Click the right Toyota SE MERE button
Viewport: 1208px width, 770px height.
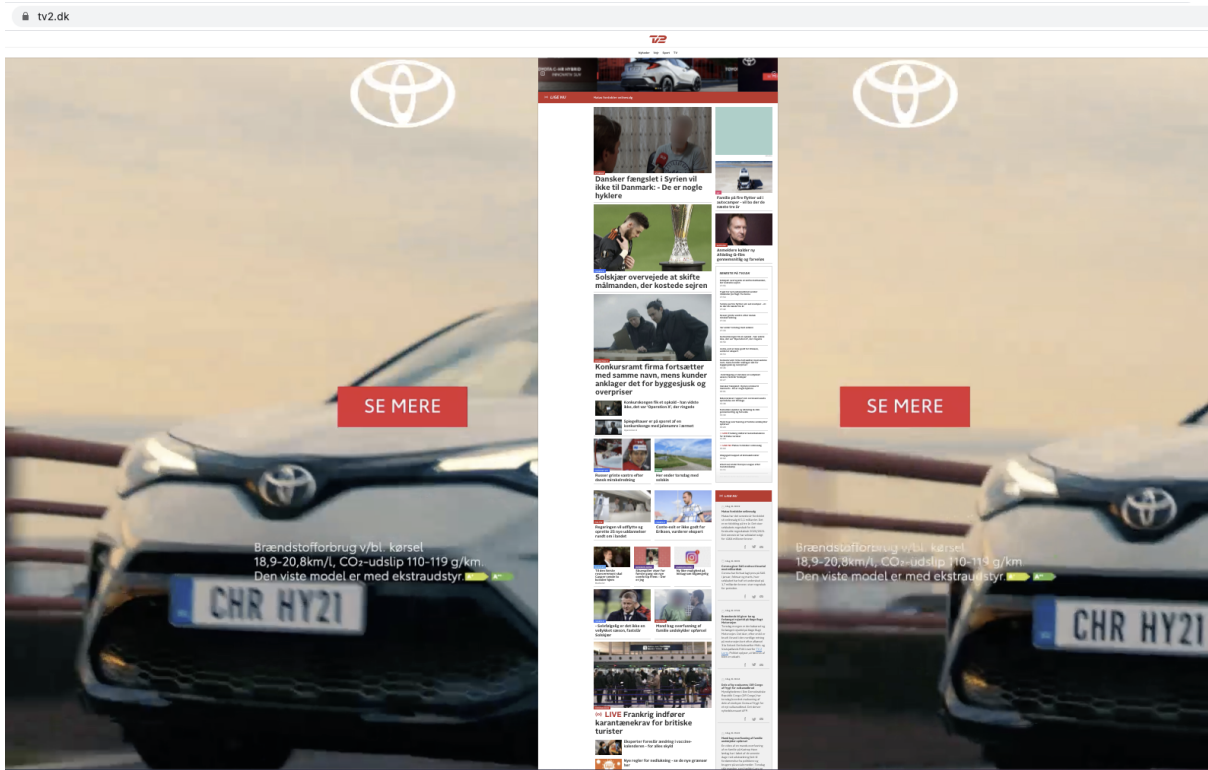(x=905, y=406)
